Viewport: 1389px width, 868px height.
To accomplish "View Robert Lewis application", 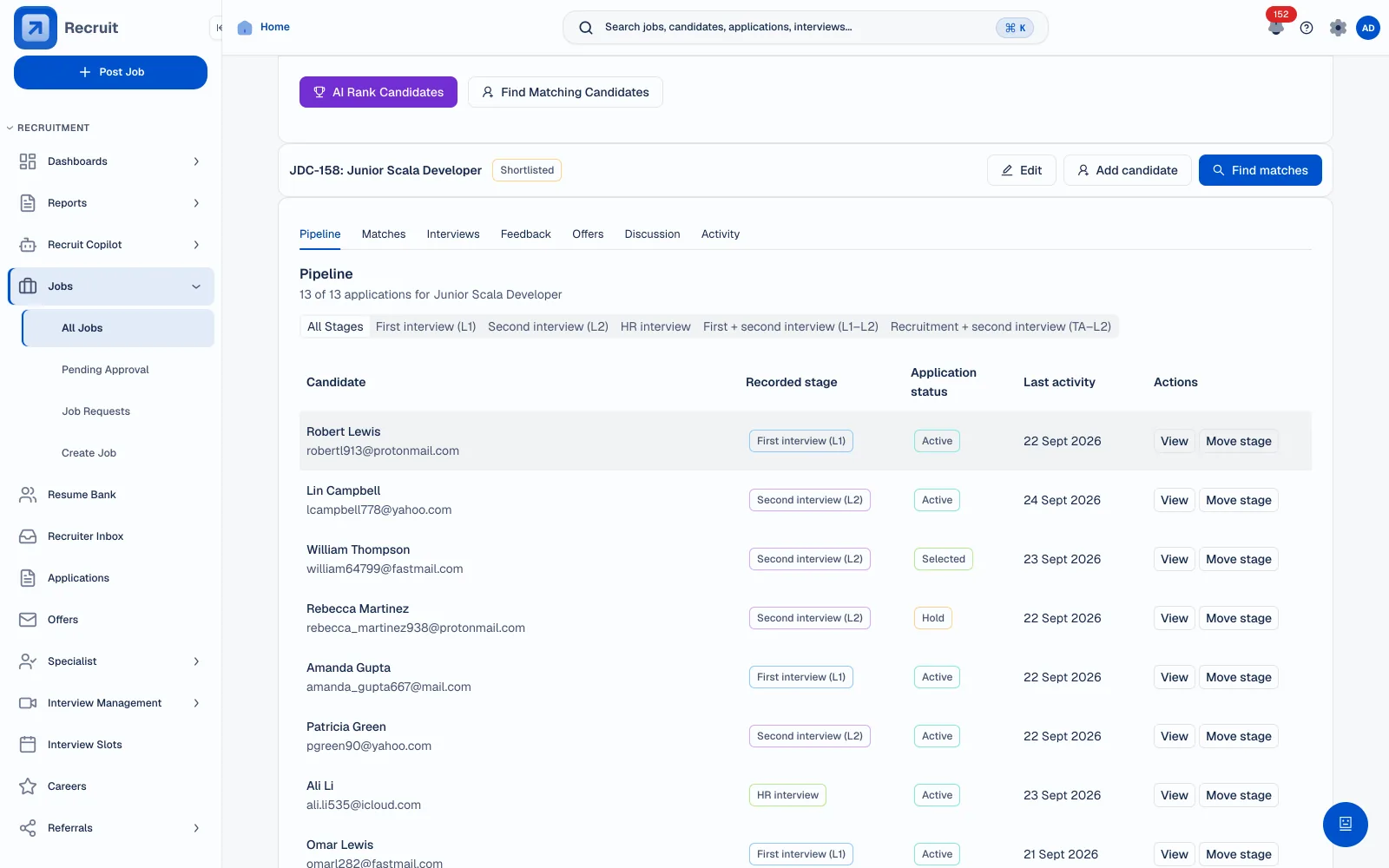I will (1174, 441).
